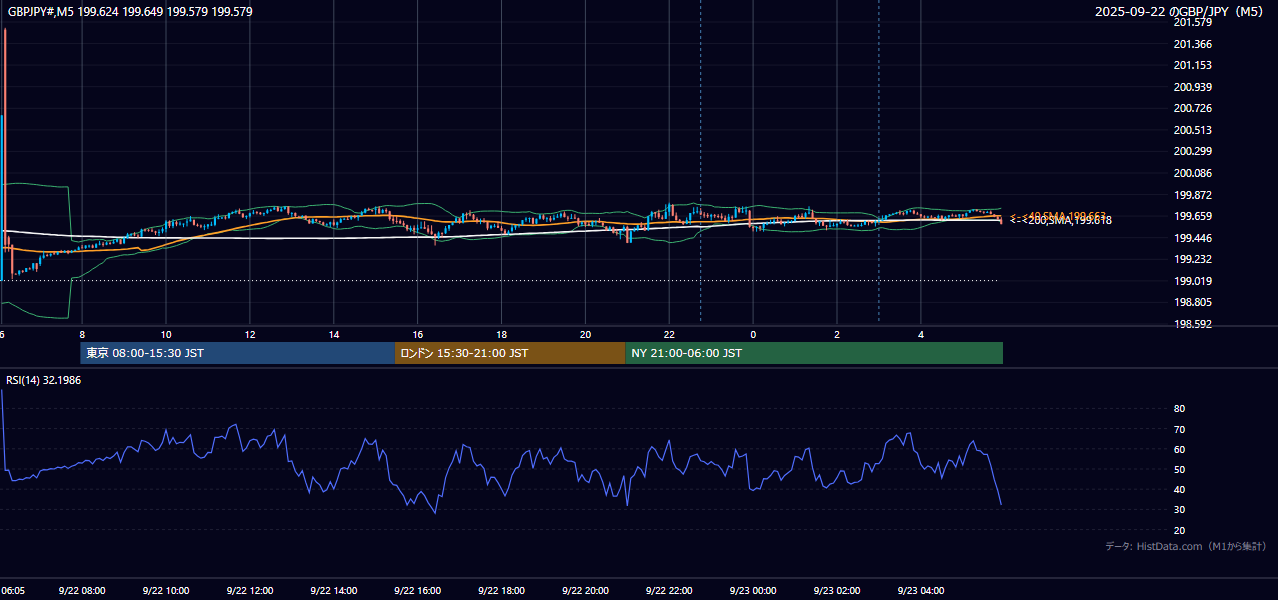Click the RSI(14) 32.1986 indicator label
1278x600 pixels.
tap(45, 381)
